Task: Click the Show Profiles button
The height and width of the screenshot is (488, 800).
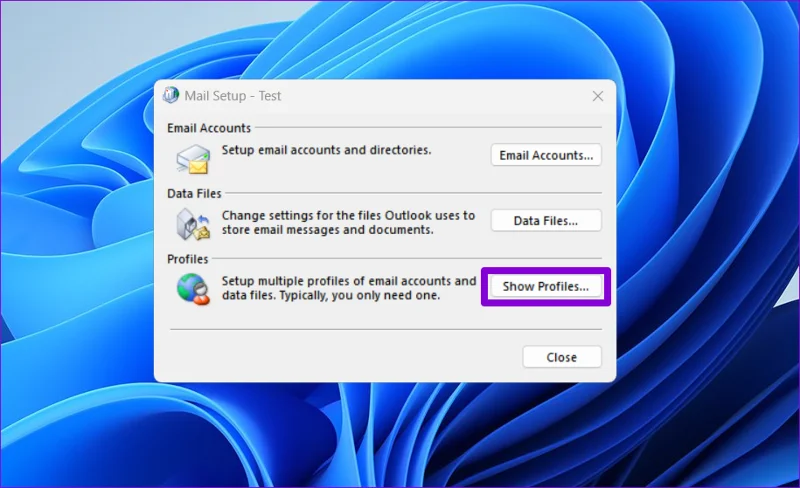Action: 546,286
